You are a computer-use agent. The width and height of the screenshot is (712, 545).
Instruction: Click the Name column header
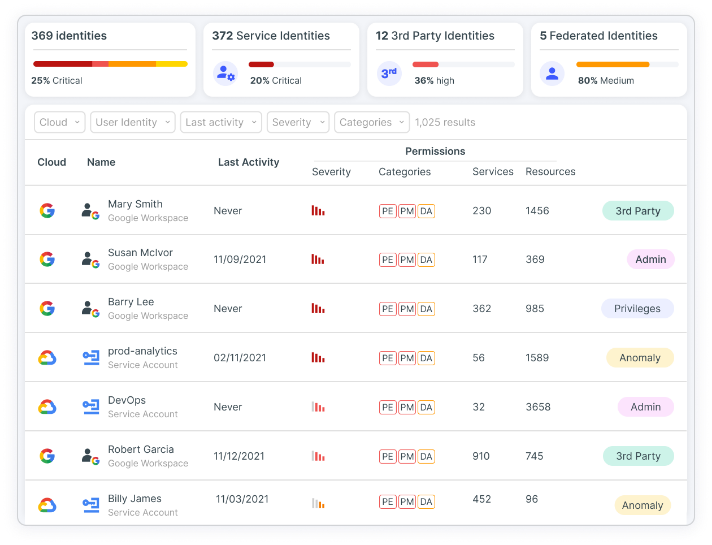coord(101,162)
